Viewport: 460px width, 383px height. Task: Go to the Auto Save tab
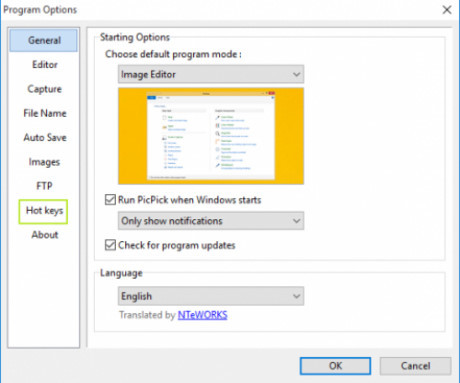(45, 137)
